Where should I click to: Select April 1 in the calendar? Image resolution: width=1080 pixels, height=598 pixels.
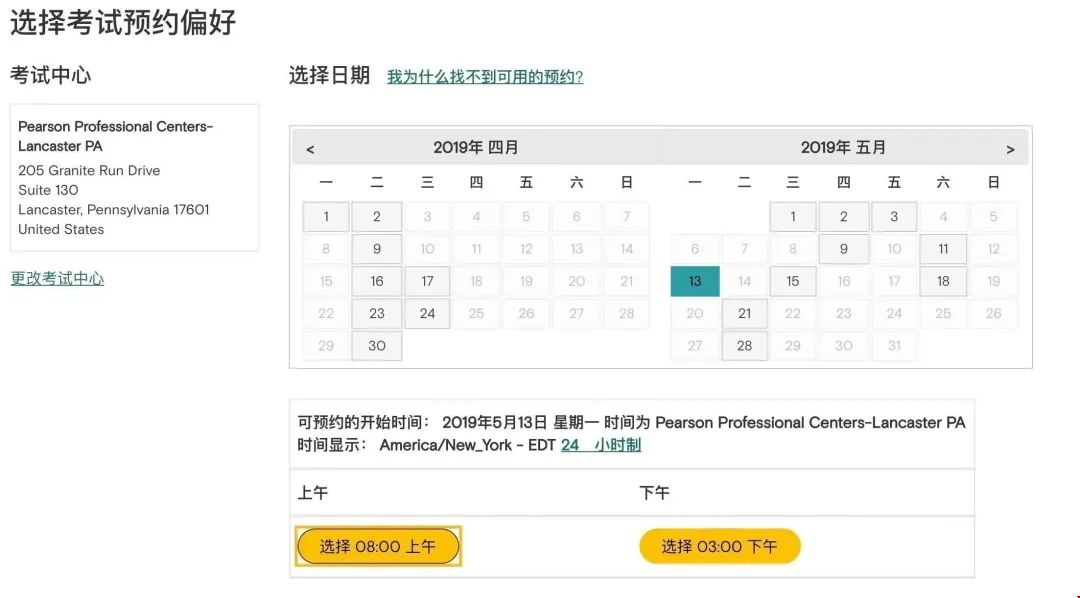pos(326,216)
